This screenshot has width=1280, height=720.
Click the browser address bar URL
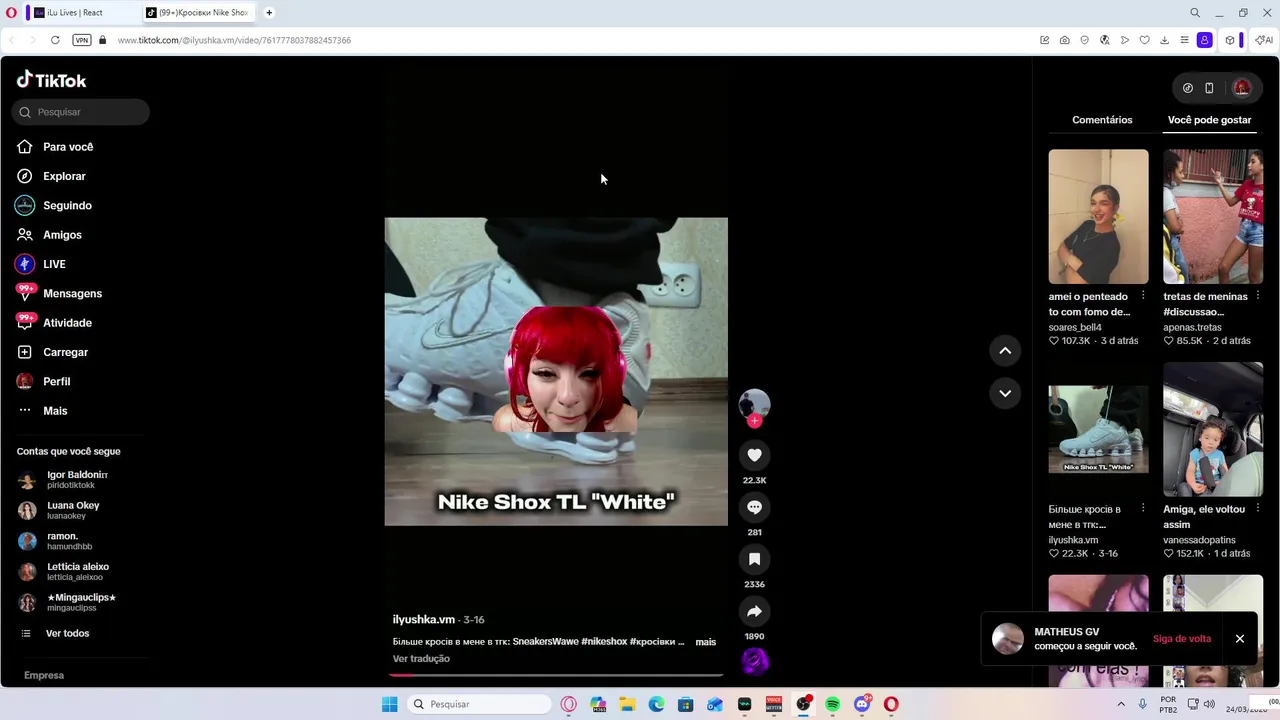click(234, 40)
